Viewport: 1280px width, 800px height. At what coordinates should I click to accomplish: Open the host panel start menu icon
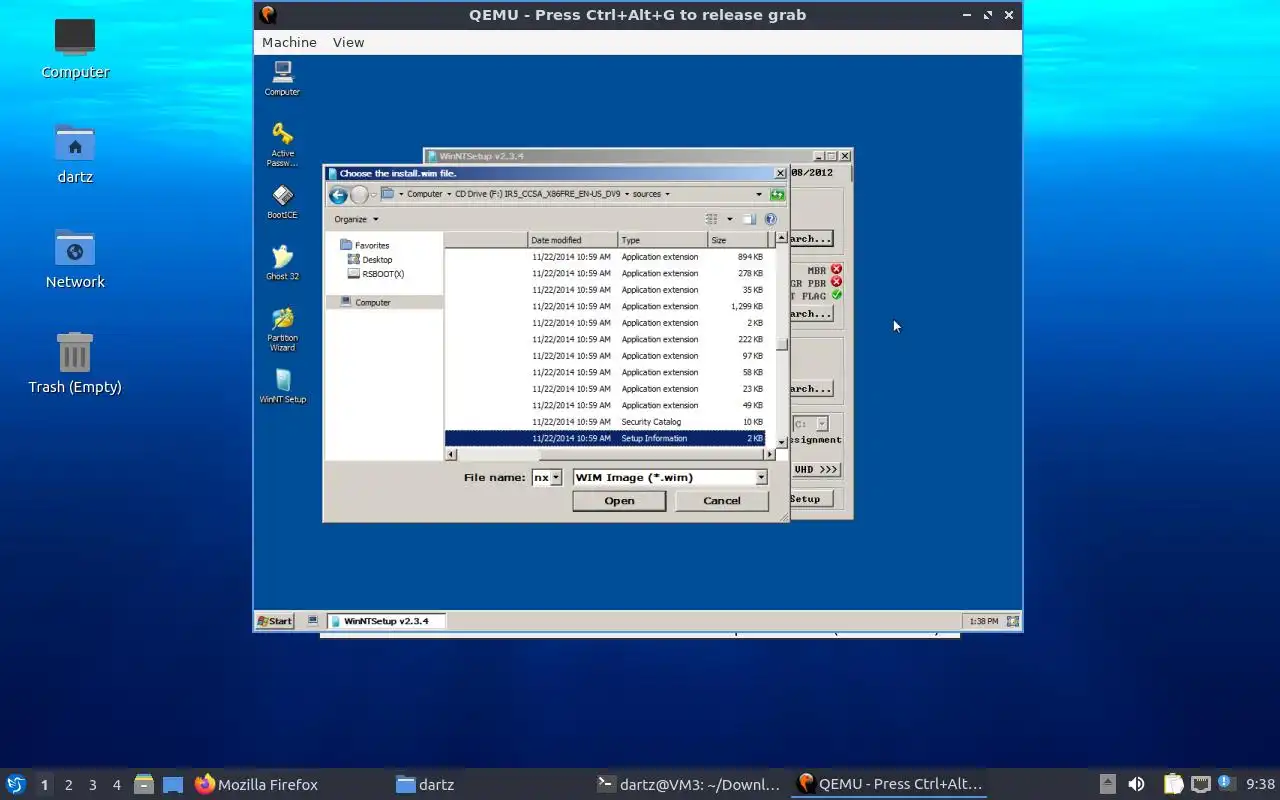pyautogui.click(x=16, y=784)
